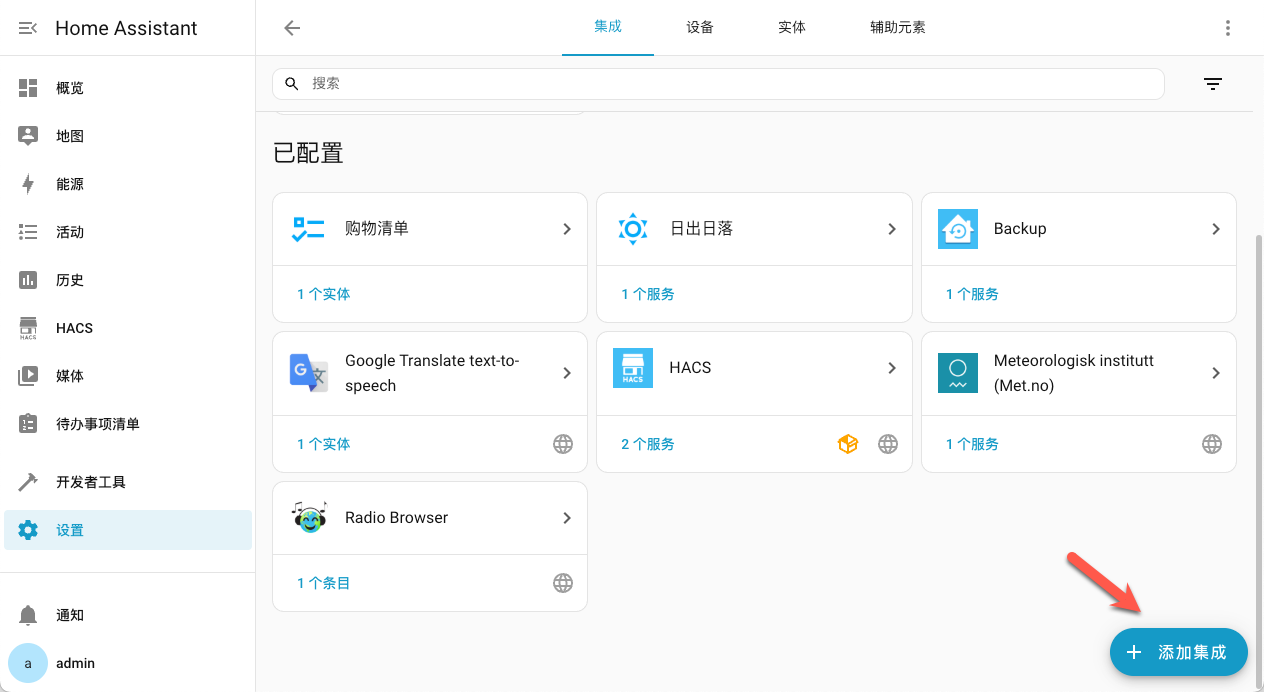Expand the 购物清单 card with its chevron
1264x692 pixels.
click(567, 228)
